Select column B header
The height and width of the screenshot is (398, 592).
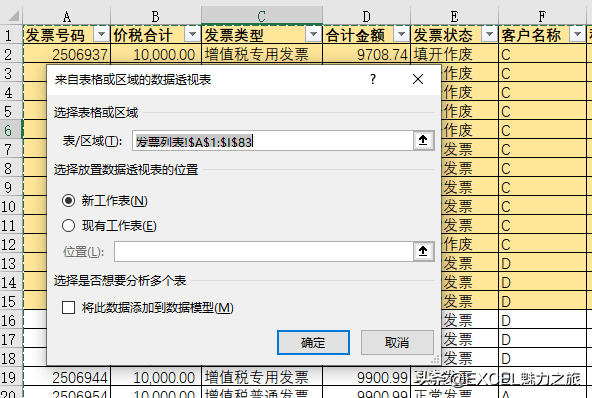pos(156,16)
